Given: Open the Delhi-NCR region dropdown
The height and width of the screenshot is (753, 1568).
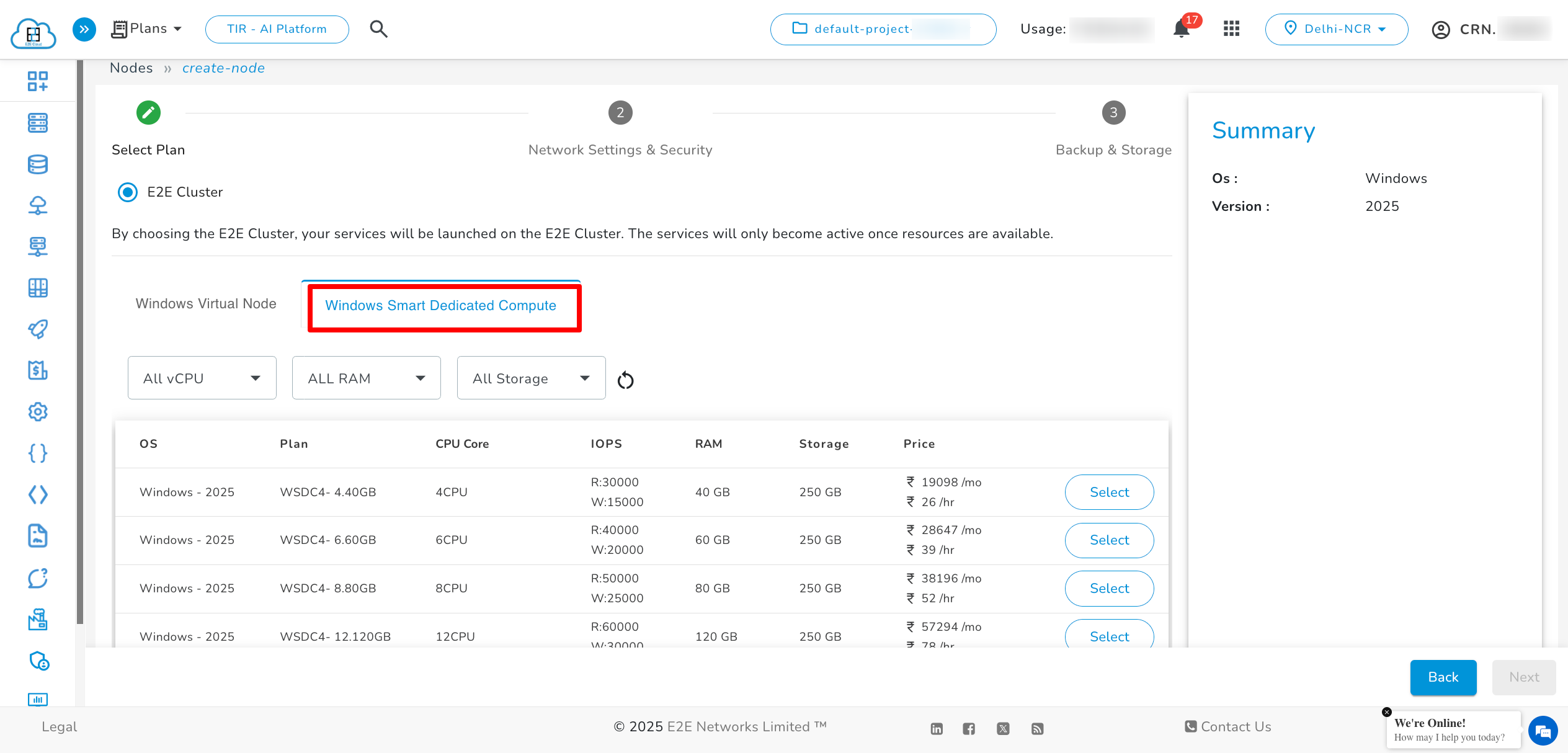Looking at the screenshot, I should (1337, 29).
